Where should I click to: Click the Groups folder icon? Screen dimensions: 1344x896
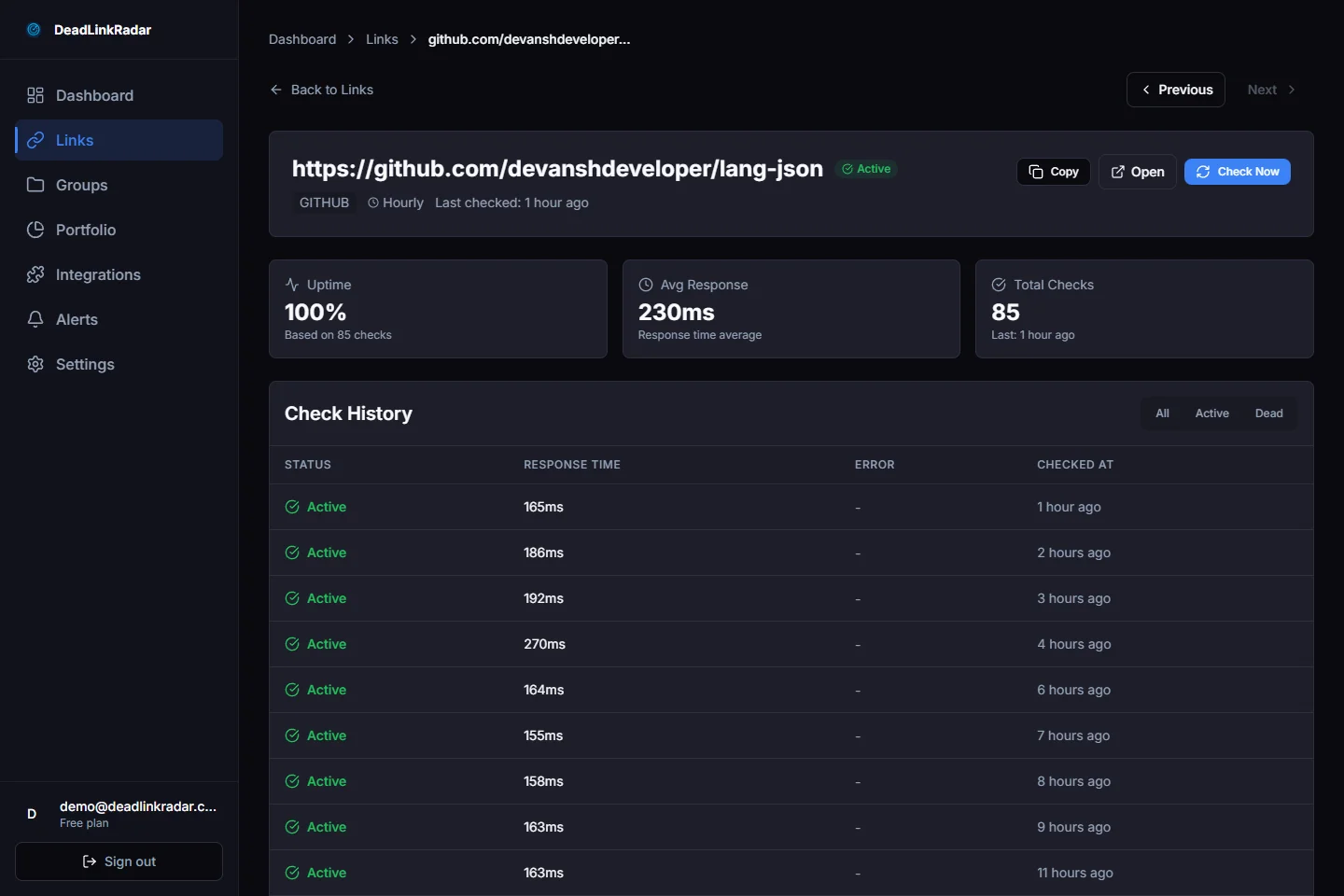35,185
